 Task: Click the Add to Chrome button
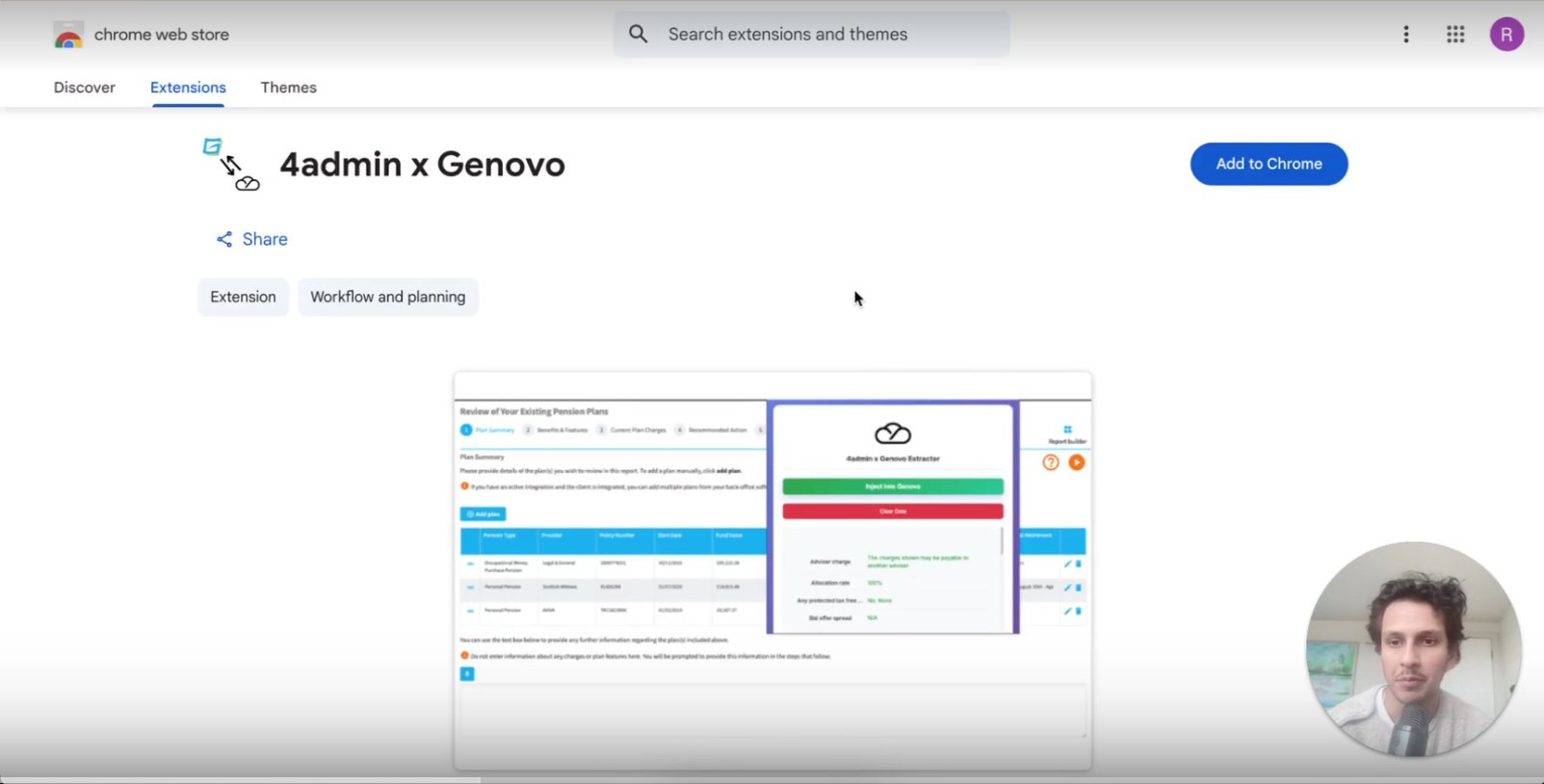click(1269, 164)
